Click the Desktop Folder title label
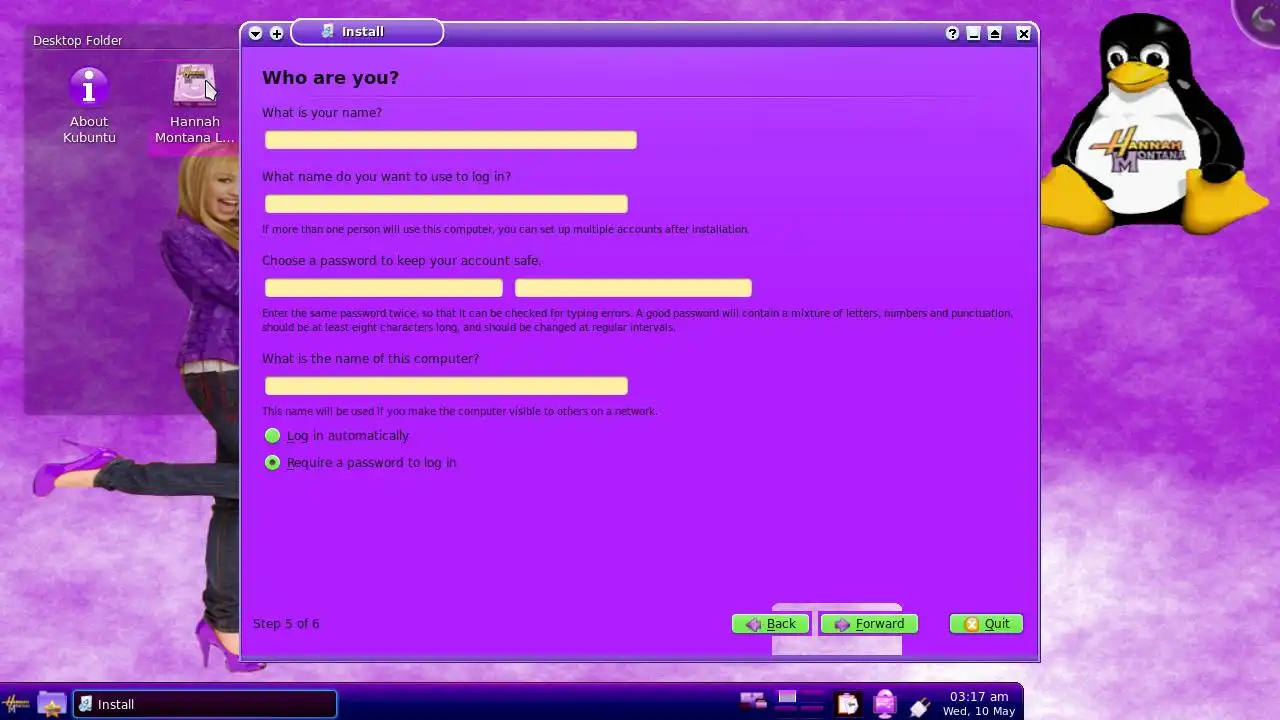 (x=78, y=41)
